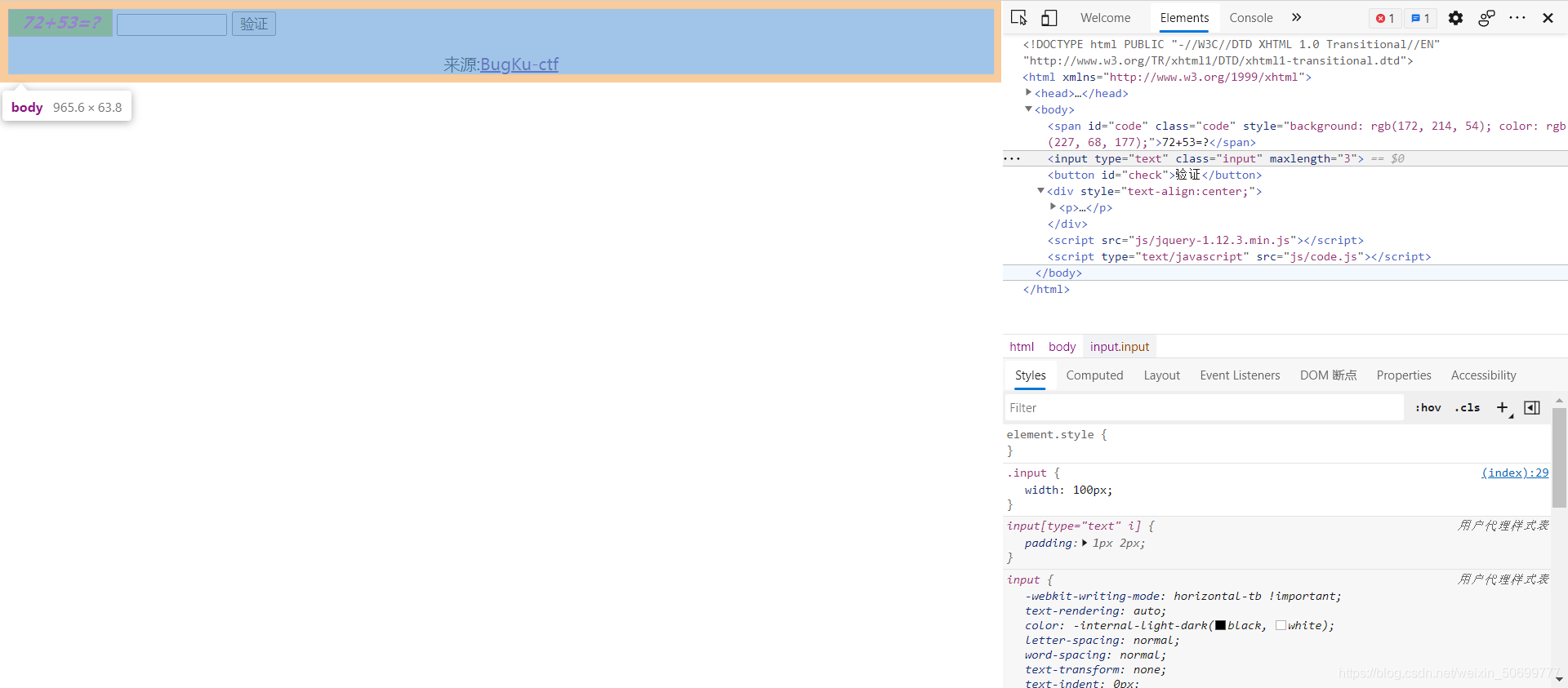This screenshot has width=1568, height=688.
Task: Toggle :hov element state panel
Action: tap(1428, 407)
